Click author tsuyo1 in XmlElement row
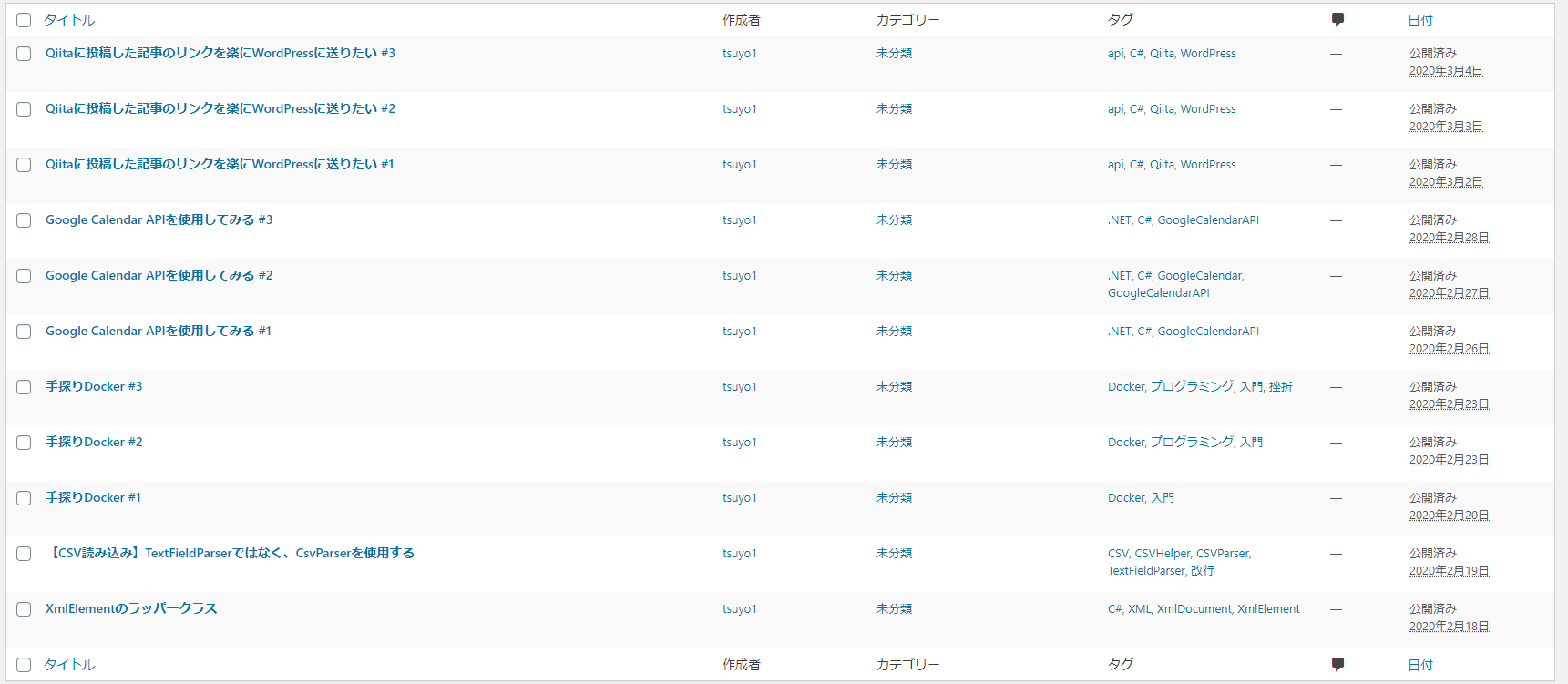The image size is (1568, 684). click(740, 609)
